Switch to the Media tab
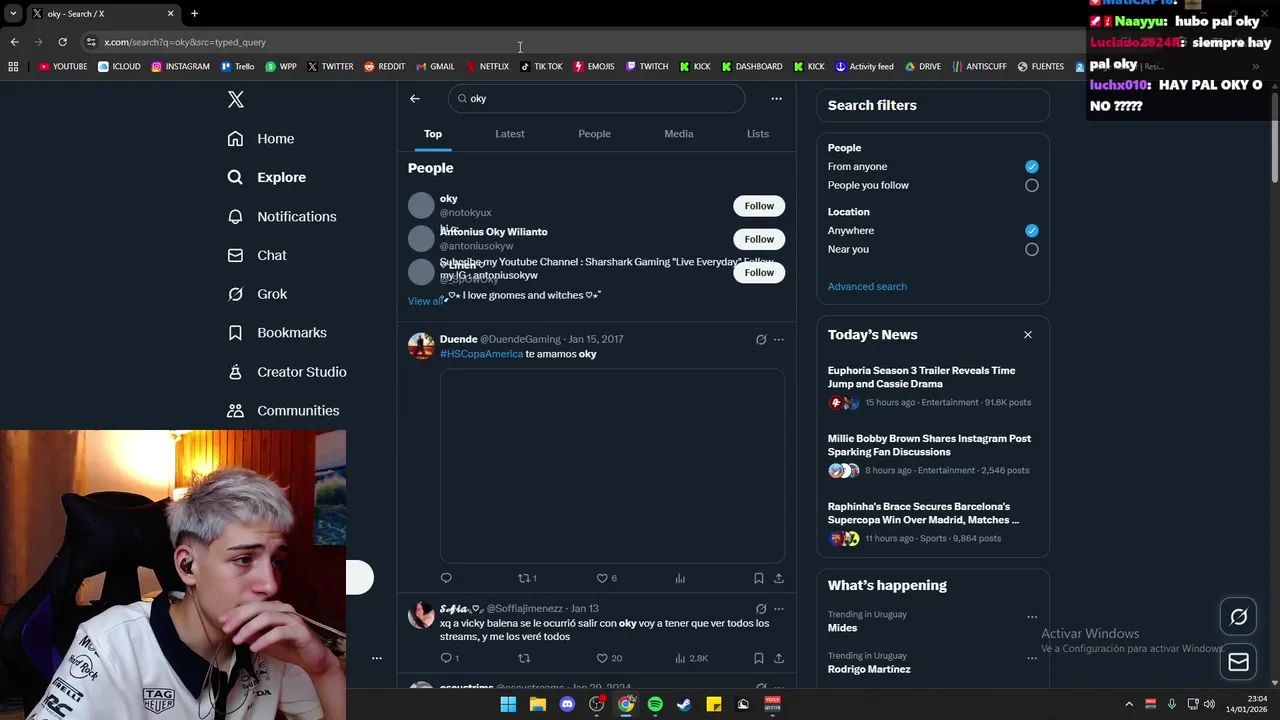1280x720 pixels. point(679,134)
